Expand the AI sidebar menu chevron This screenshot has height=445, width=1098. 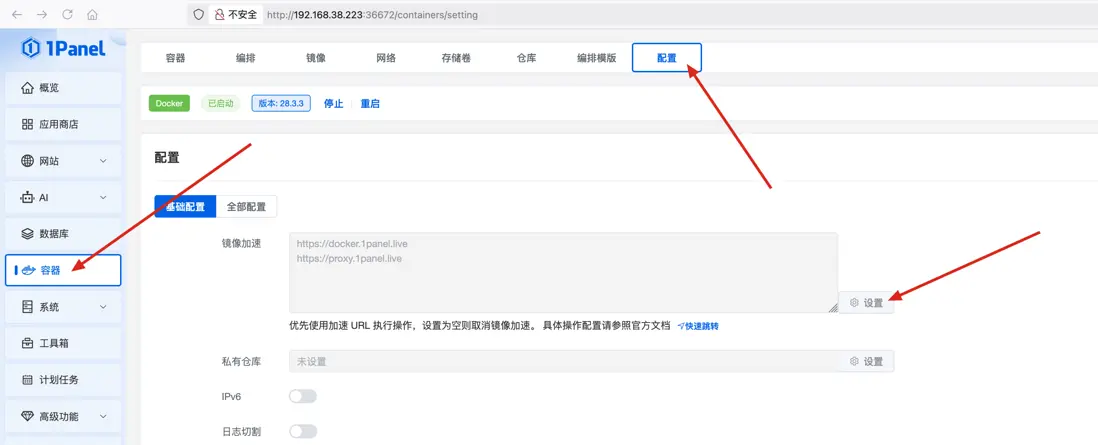click(x=103, y=198)
